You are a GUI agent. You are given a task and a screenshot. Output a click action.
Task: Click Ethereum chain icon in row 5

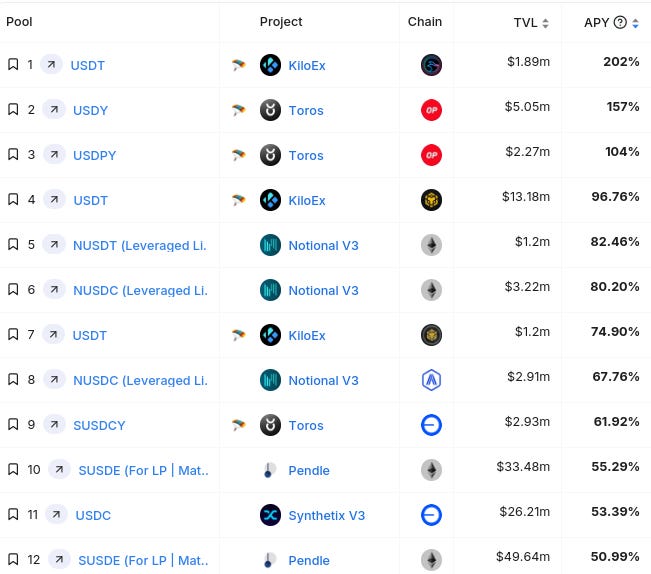coord(431,245)
